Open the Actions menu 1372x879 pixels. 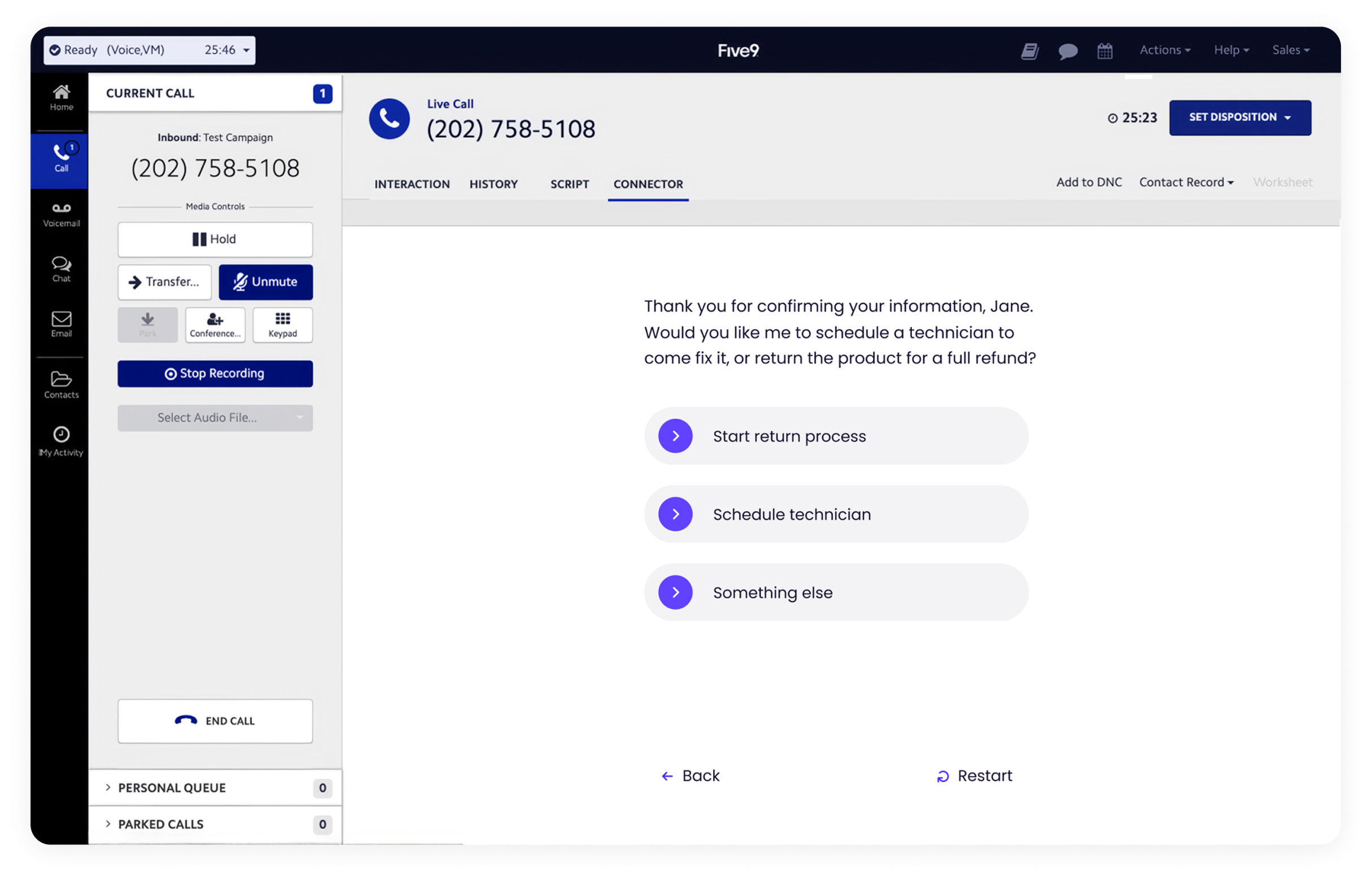pyautogui.click(x=1164, y=50)
